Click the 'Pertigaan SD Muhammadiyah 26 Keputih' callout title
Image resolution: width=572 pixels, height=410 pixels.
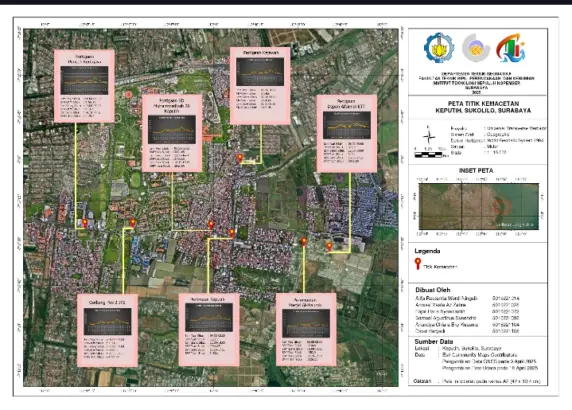tap(172, 105)
